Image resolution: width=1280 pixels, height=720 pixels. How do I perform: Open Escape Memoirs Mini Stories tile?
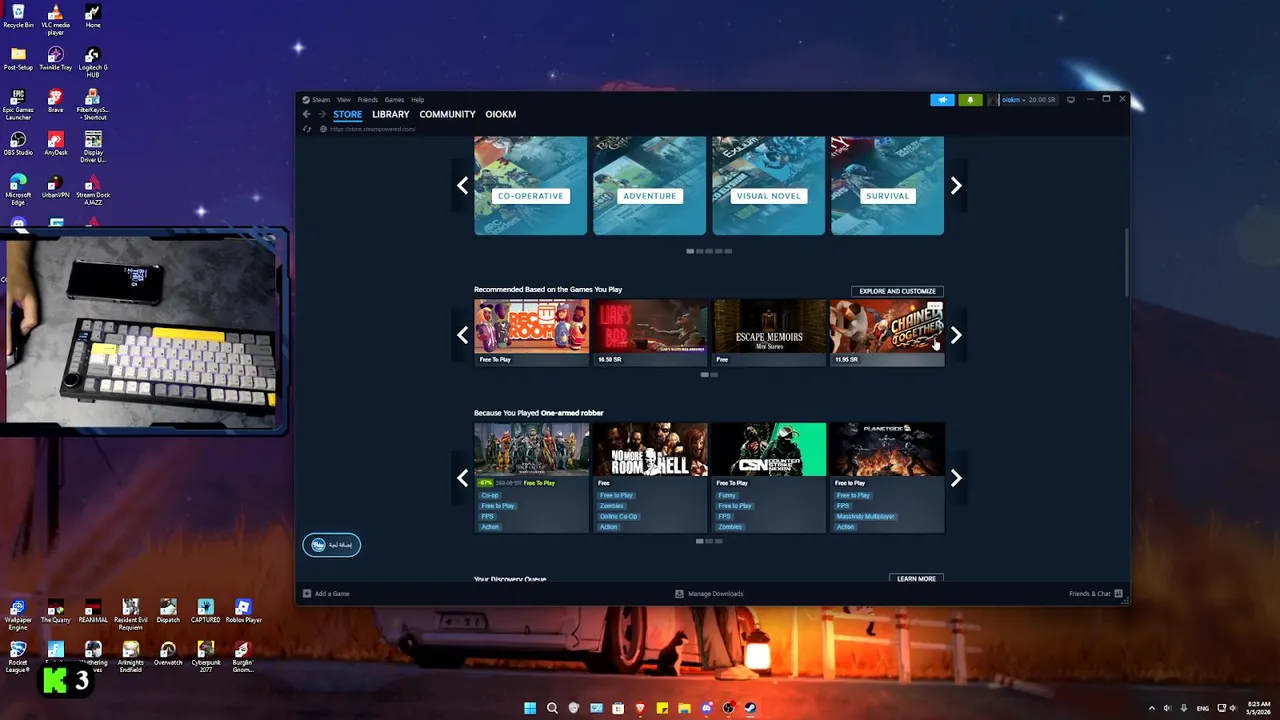pyautogui.click(x=769, y=333)
